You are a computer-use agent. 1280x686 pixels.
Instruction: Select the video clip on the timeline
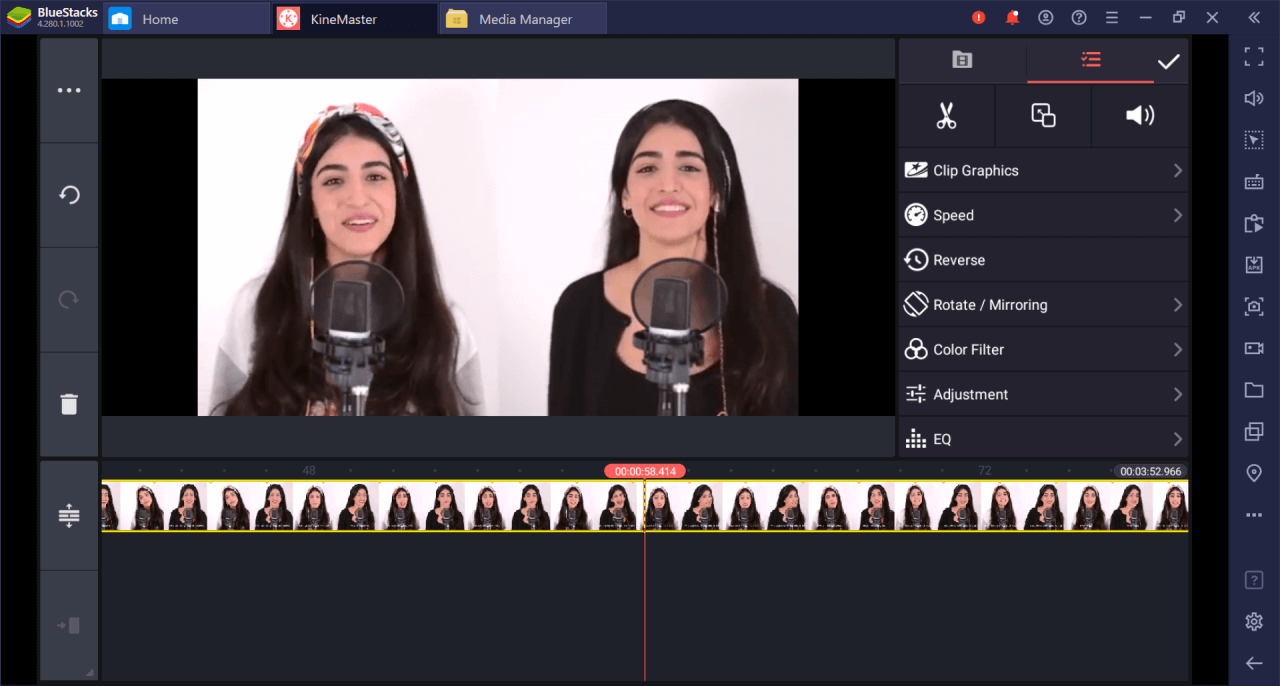(x=645, y=506)
